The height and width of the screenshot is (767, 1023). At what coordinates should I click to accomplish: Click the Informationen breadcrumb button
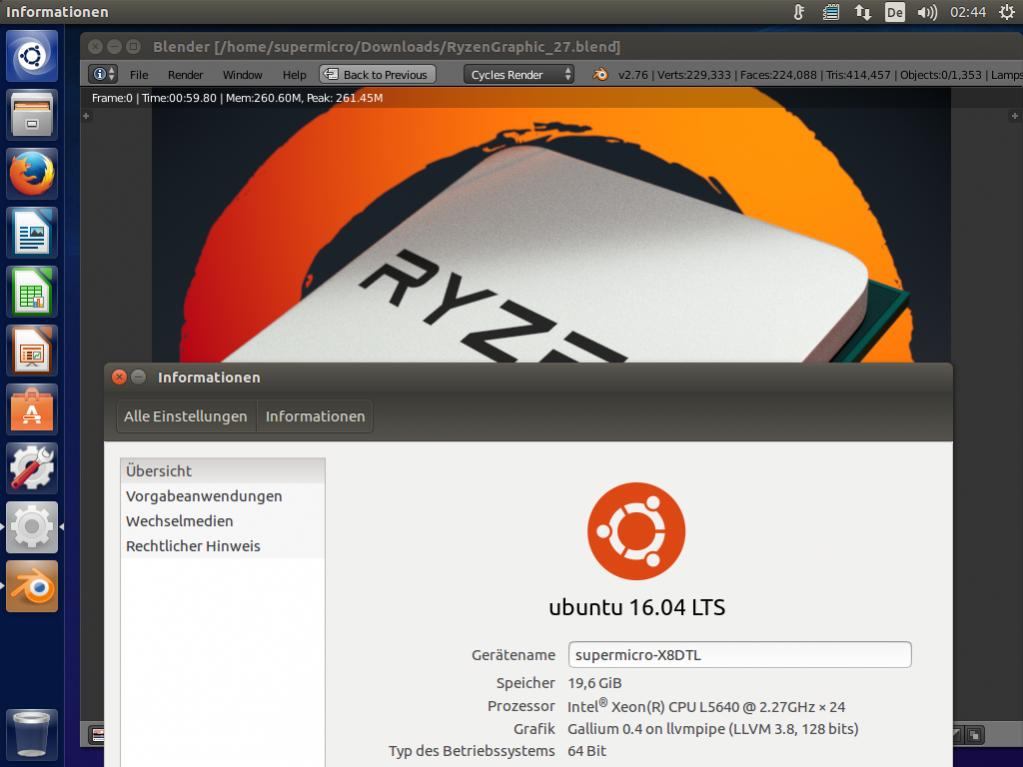point(315,416)
